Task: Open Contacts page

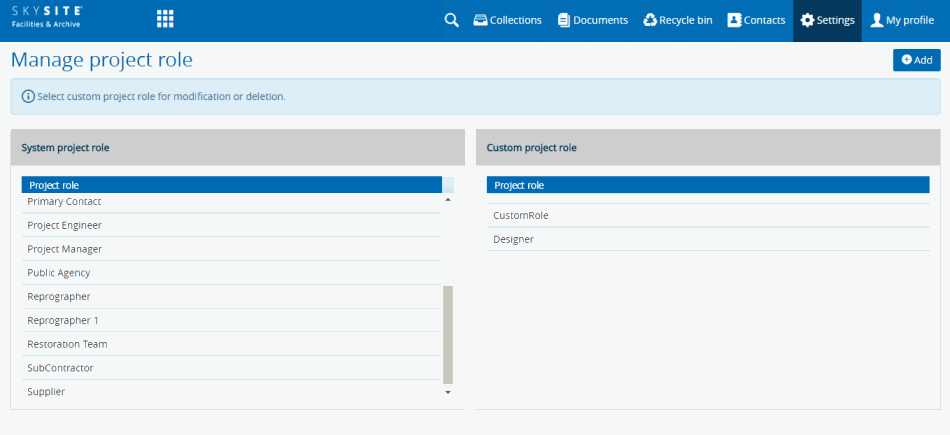Action: (756, 20)
